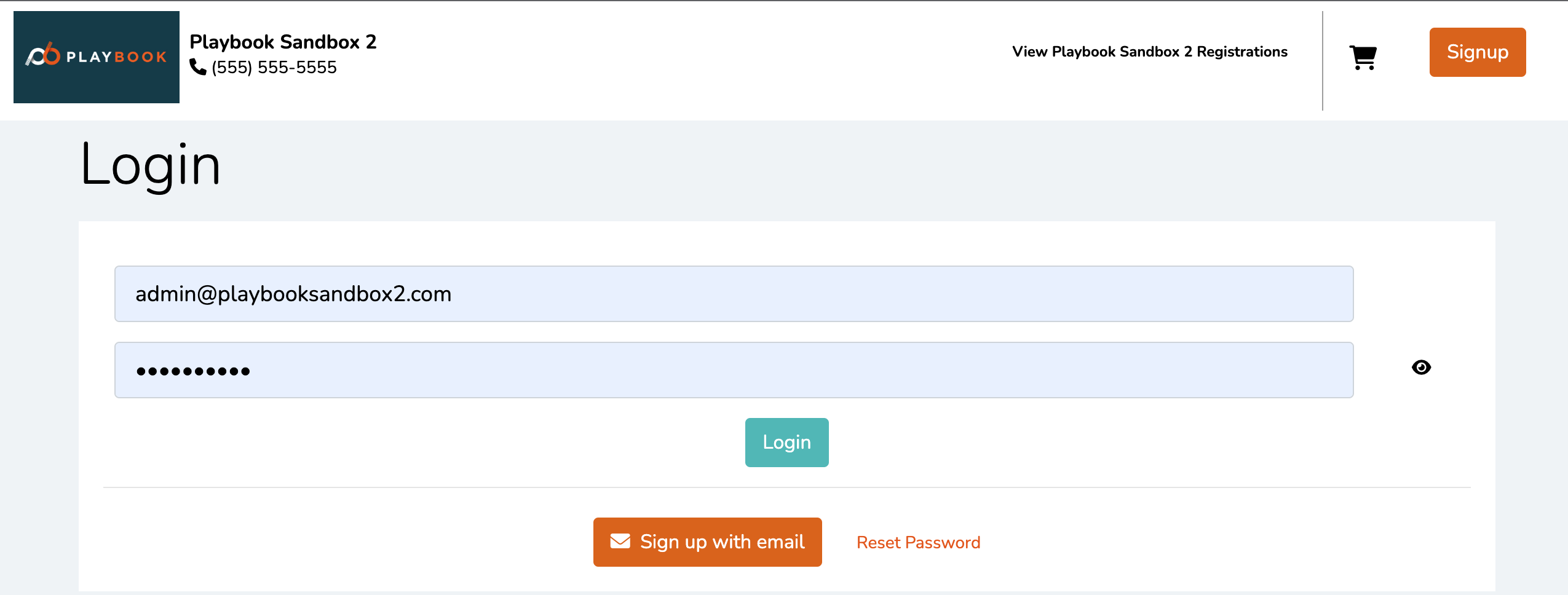This screenshot has width=1568, height=595.
Task: Click the horizontal divider below Login button
Action: point(786,487)
